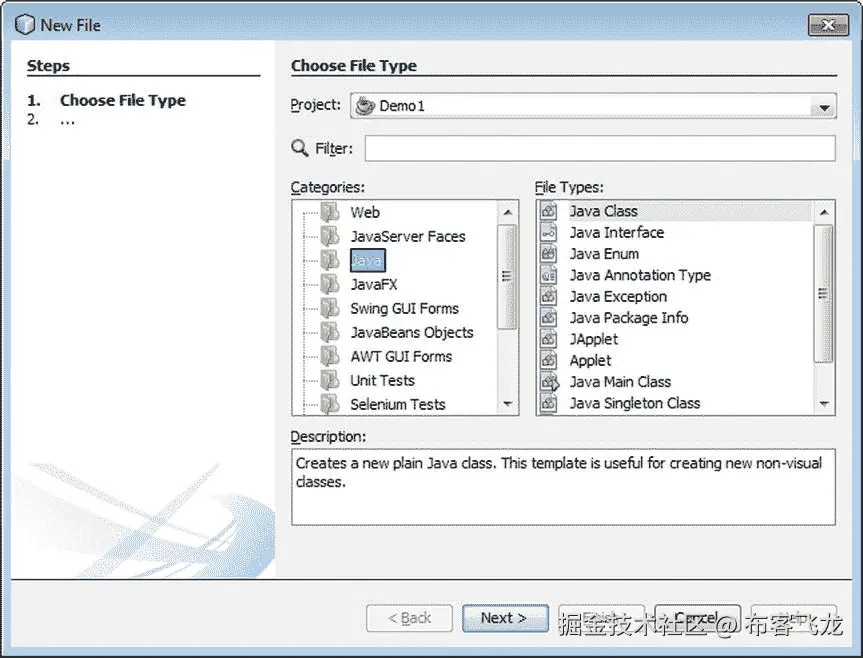The image size is (863, 658).
Task: Click inside the Description text area
Action: click(x=563, y=487)
